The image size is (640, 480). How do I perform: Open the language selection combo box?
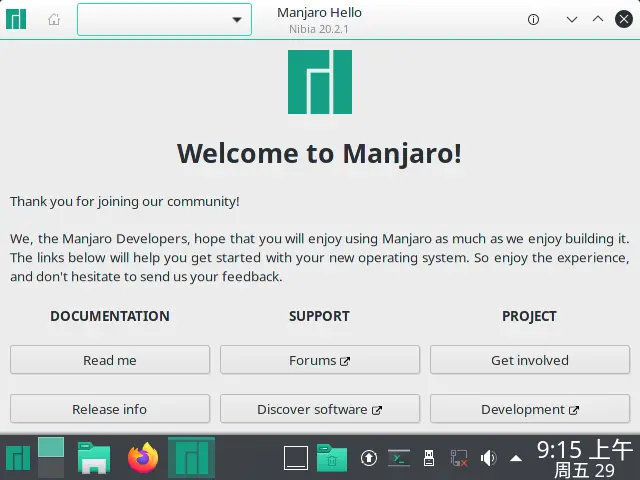[x=165, y=20]
